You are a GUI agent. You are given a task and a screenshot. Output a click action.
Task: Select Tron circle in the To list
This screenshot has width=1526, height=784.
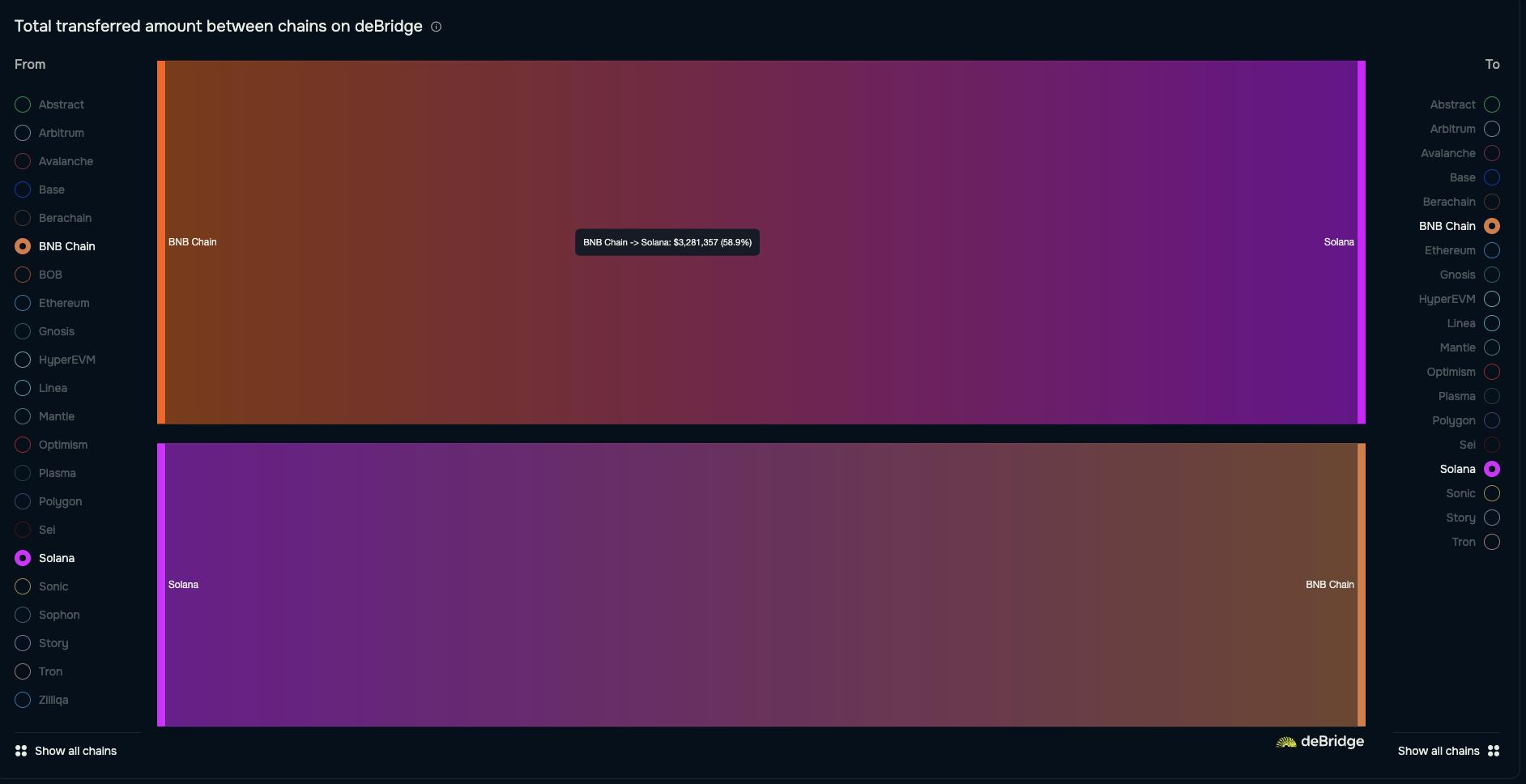coord(1491,542)
